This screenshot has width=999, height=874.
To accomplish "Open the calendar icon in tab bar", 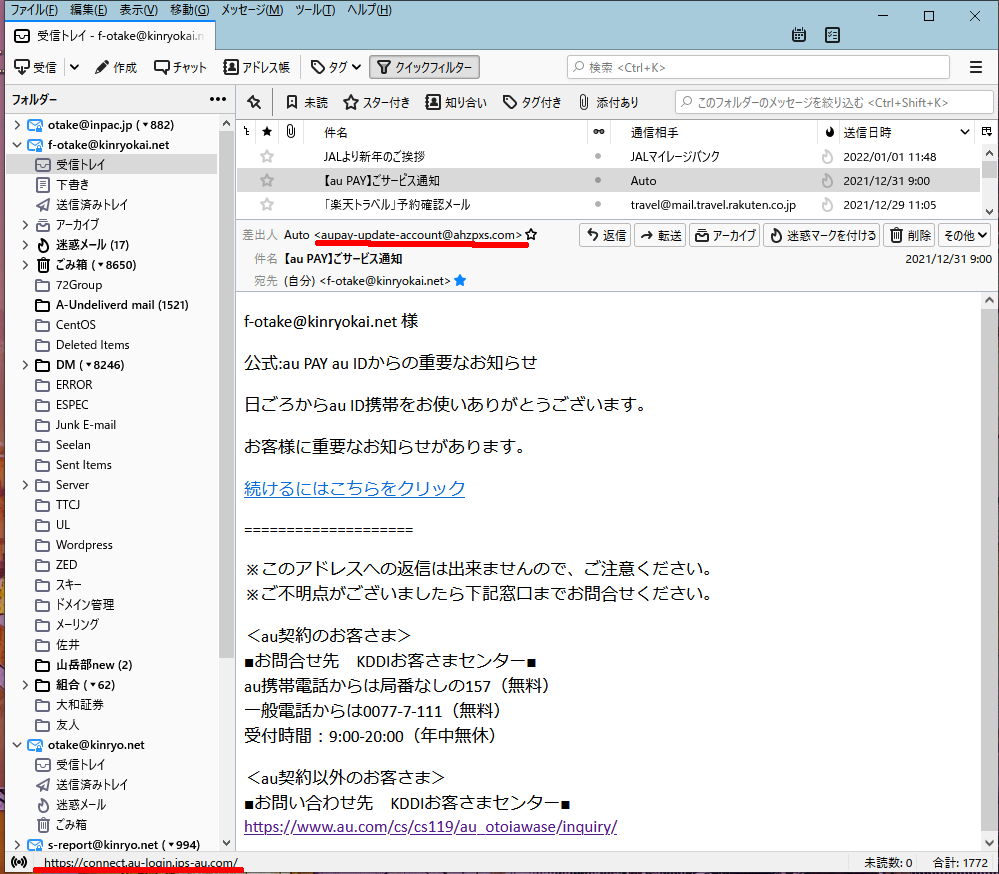I will pyautogui.click(x=798, y=35).
